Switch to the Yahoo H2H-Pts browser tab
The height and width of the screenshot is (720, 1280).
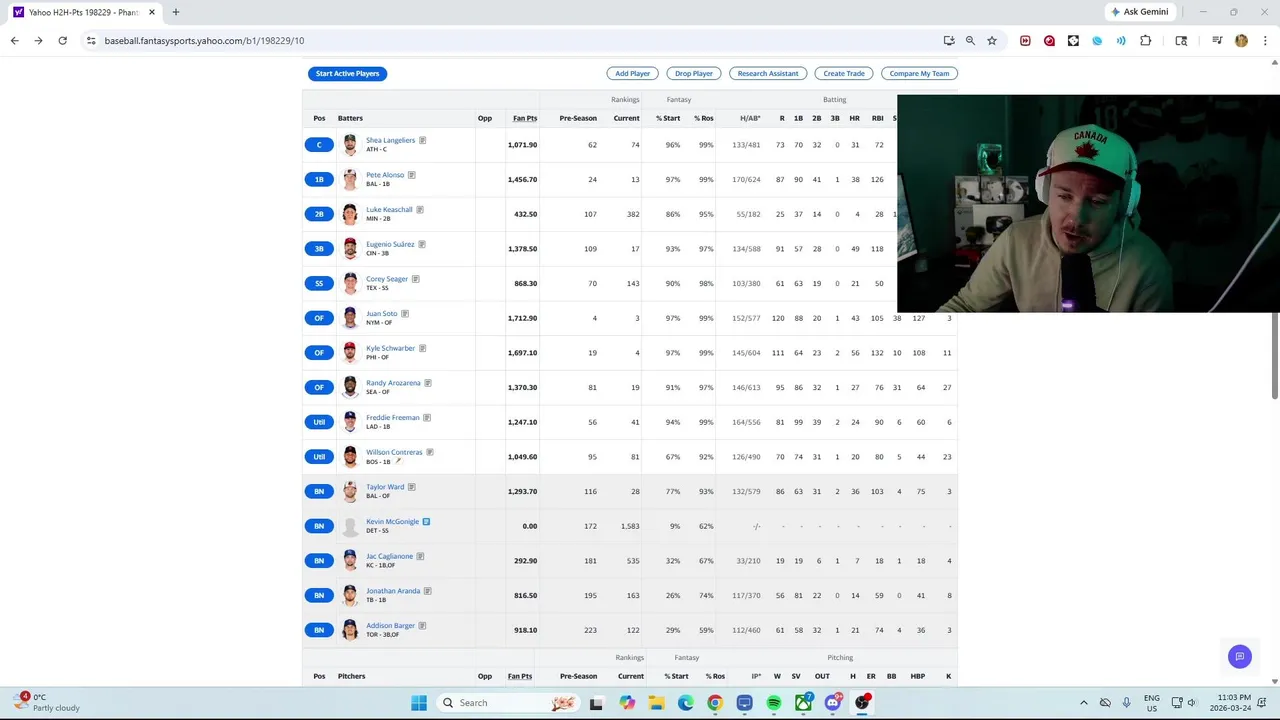pos(84,12)
